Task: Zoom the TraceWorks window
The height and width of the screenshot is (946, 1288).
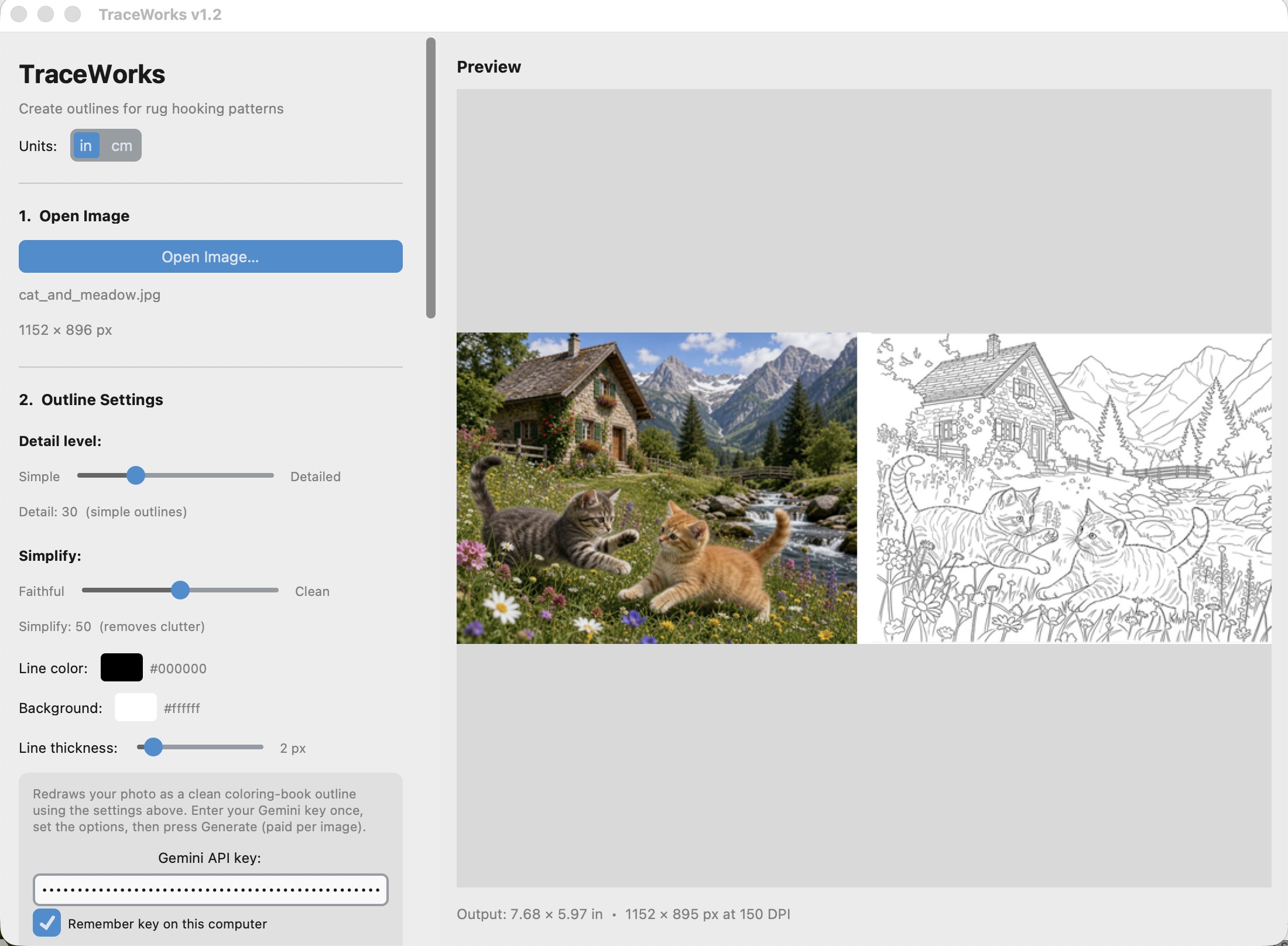Action: (73, 14)
